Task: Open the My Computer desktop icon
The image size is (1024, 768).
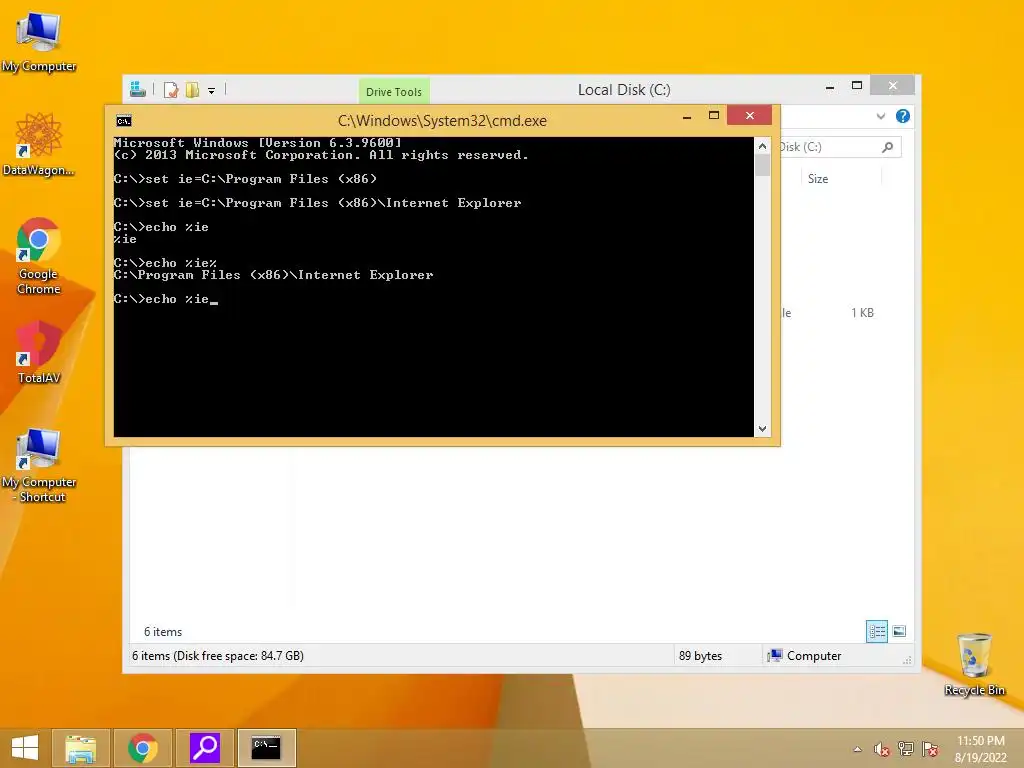Action: click(x=39, y=40)
